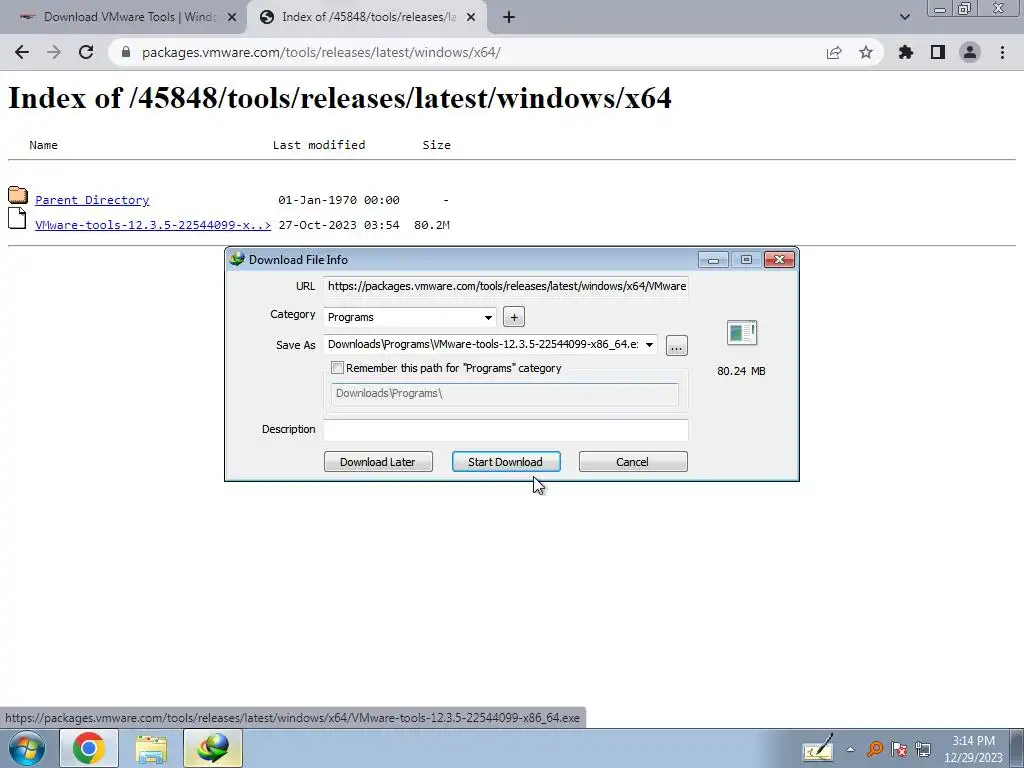The width and height of the screenshot is (1024, 768).
Task: Click the 27-Oct-2023 03:54 date
Action: click(x=339, y=225)
